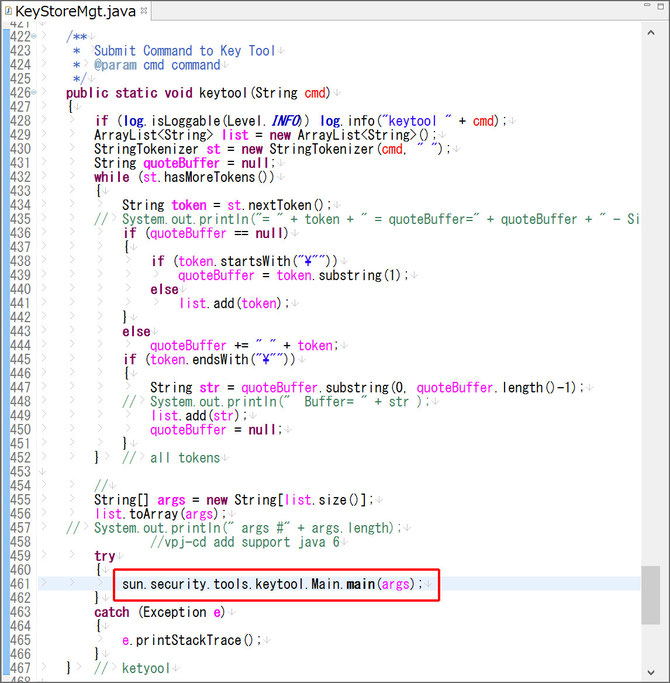Click 'StringTokenizer st' on line 430
Screen dimensions: 670x683
[157, 149]
